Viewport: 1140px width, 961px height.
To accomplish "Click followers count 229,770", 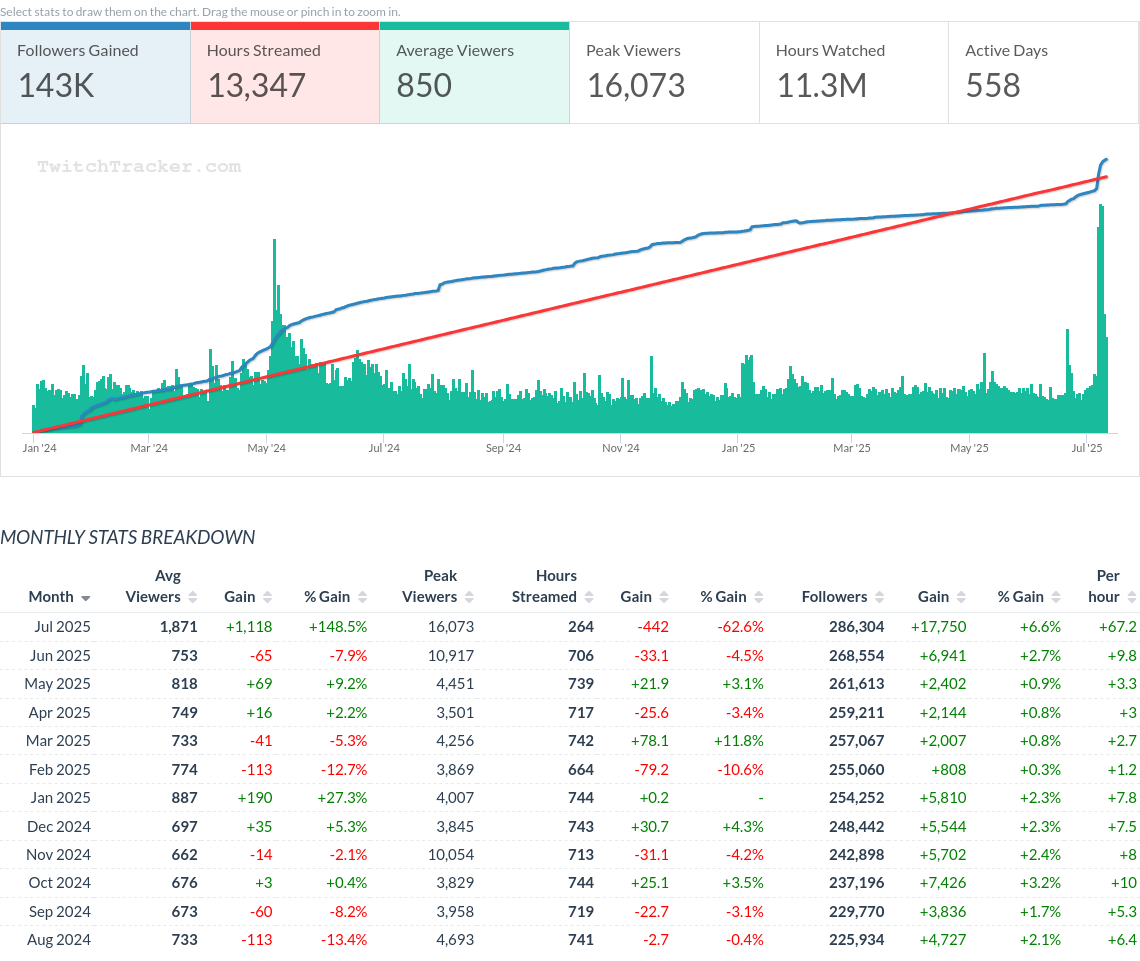I will tap(856, 912).
